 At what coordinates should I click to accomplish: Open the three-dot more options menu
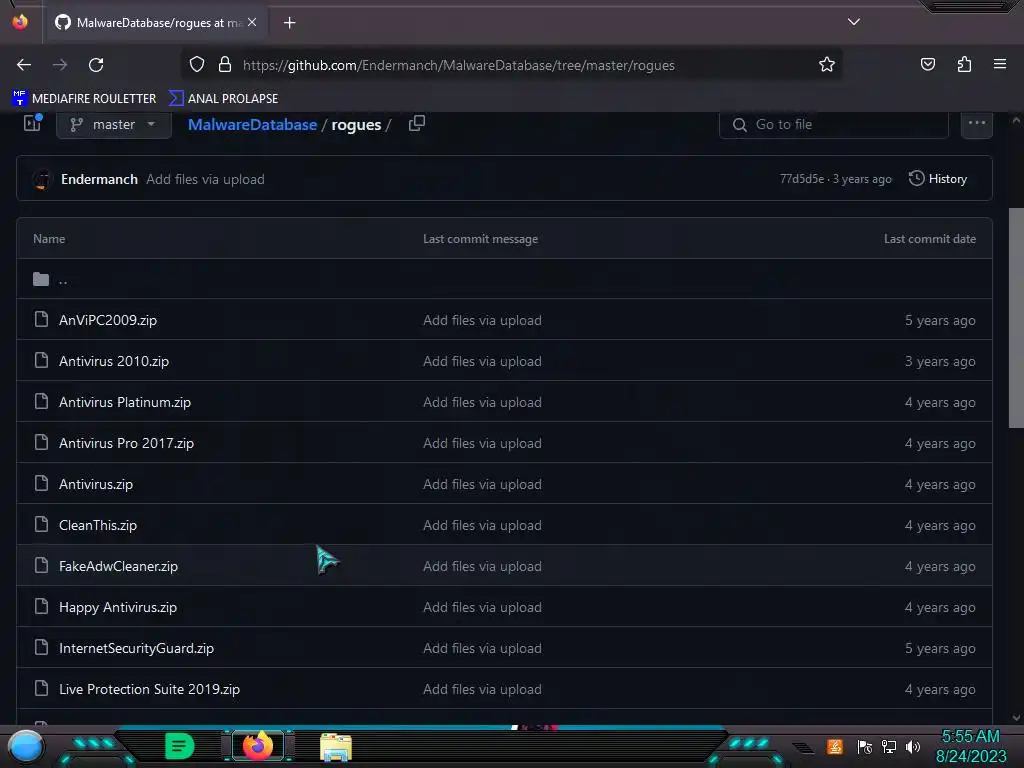coord(976,123)
